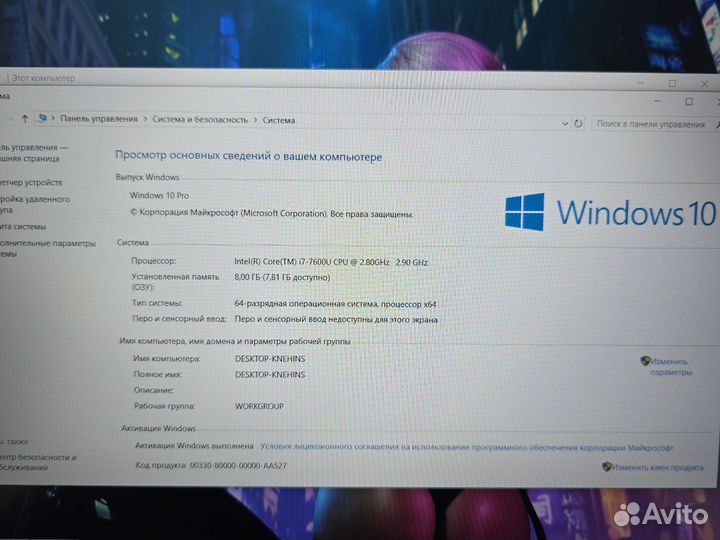Click shield icon beside 'Изменить параметры'
The height and width of the screenshot is (540, 720).
645,361
